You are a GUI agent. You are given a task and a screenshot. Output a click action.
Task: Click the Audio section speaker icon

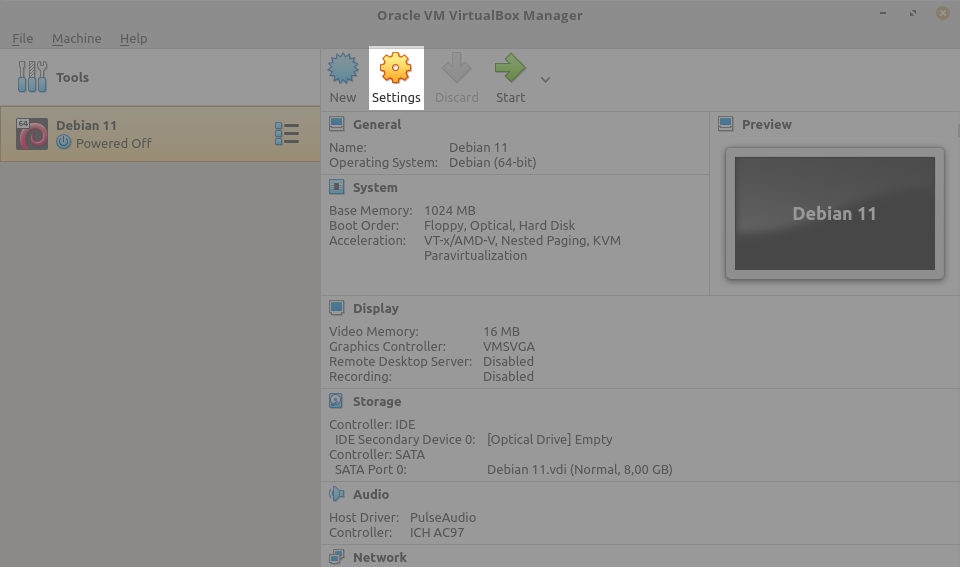coord(337,494)
